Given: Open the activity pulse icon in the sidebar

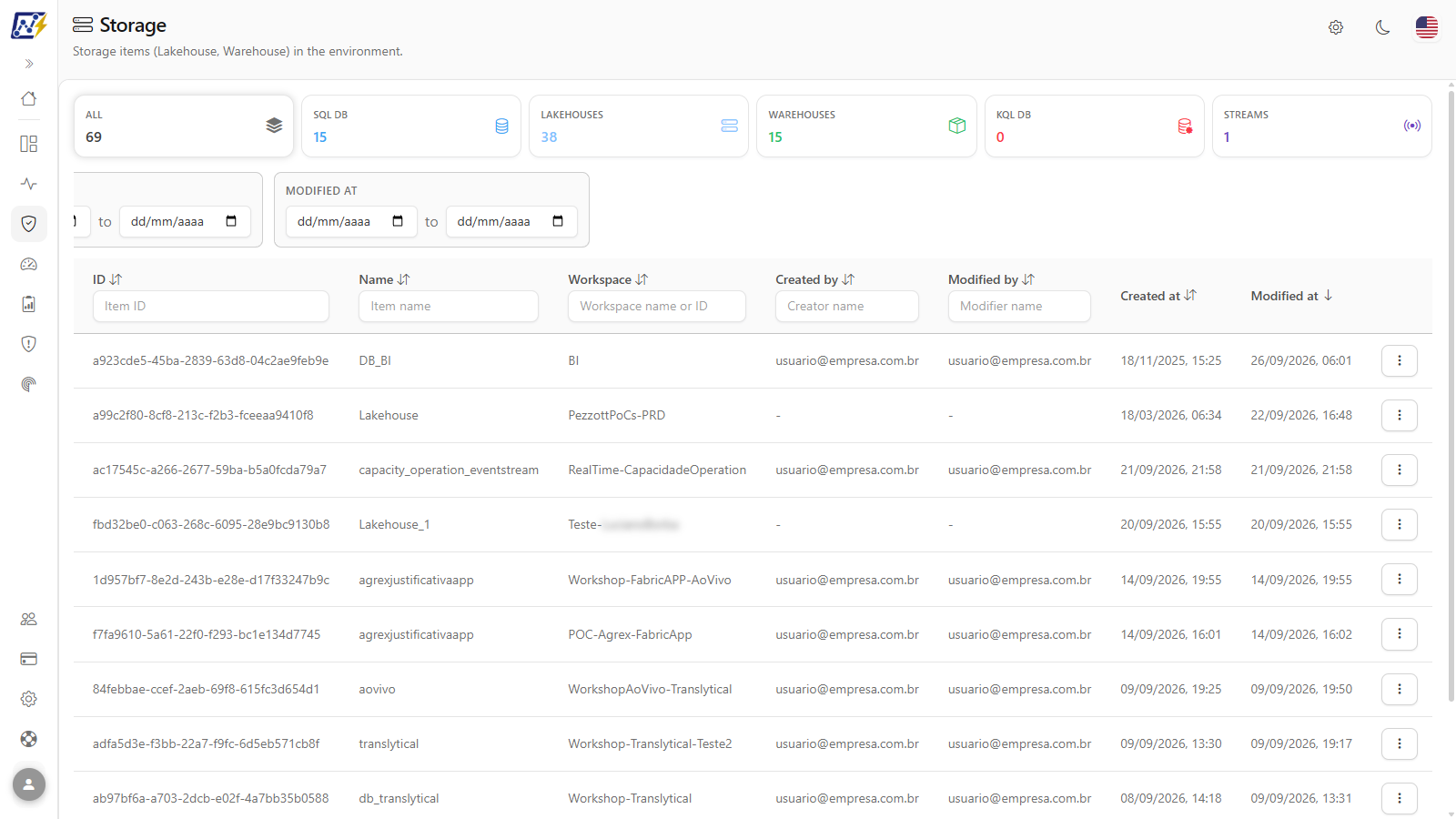Looking at the screenshot, I should [x=29, y=184].
